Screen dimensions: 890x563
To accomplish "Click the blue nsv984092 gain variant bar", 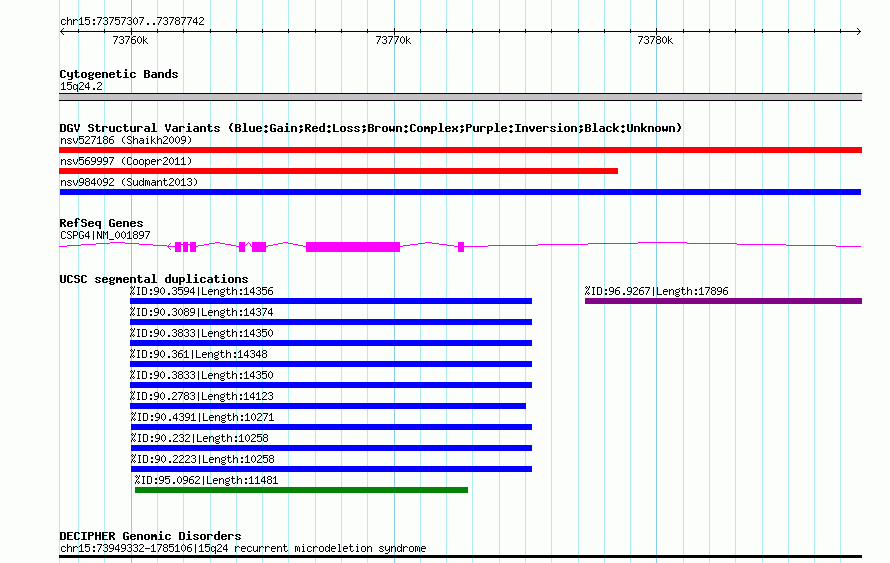I will coord(460,192).
